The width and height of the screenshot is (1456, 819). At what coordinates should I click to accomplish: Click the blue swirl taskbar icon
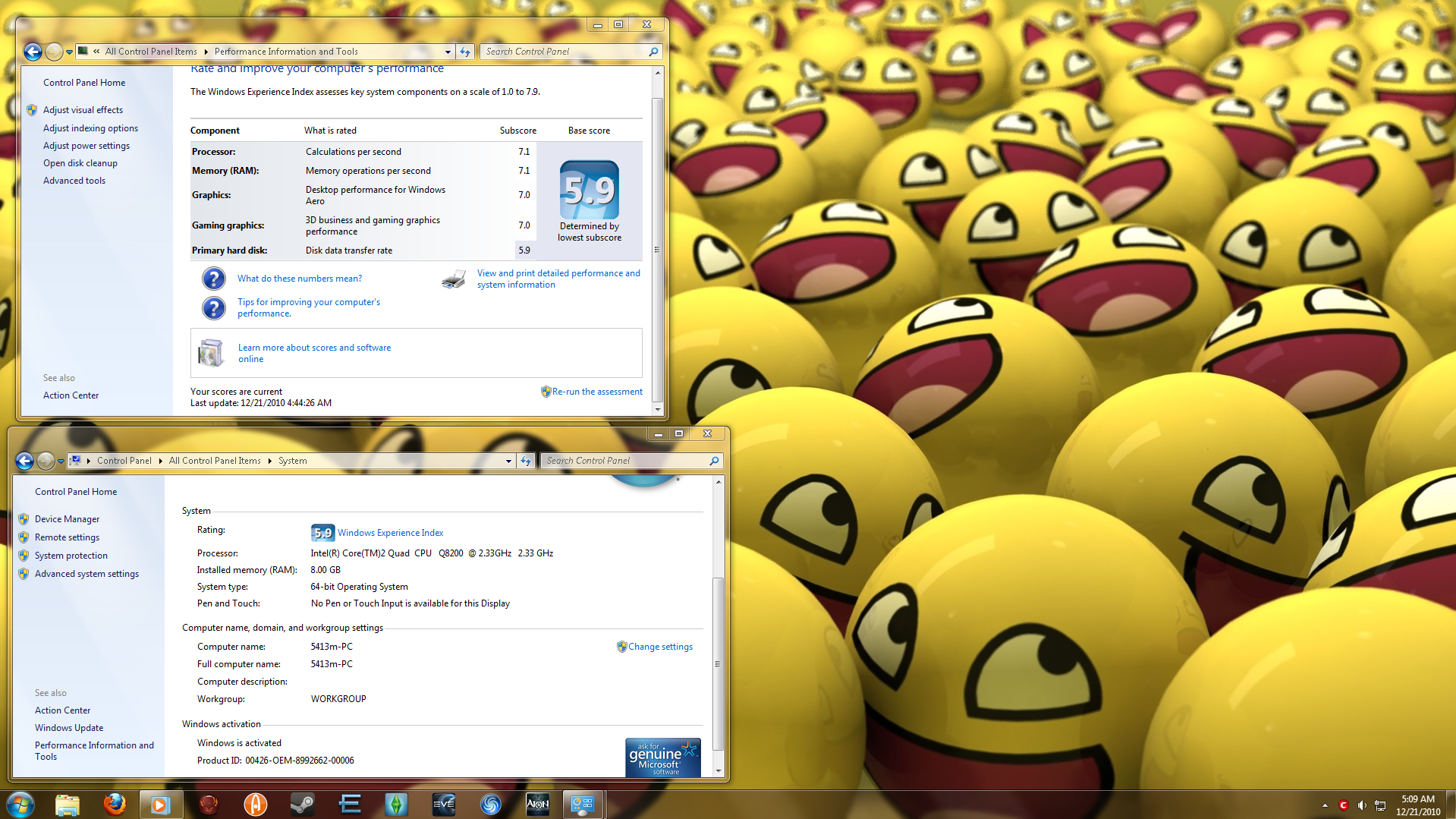pos(491,805)
